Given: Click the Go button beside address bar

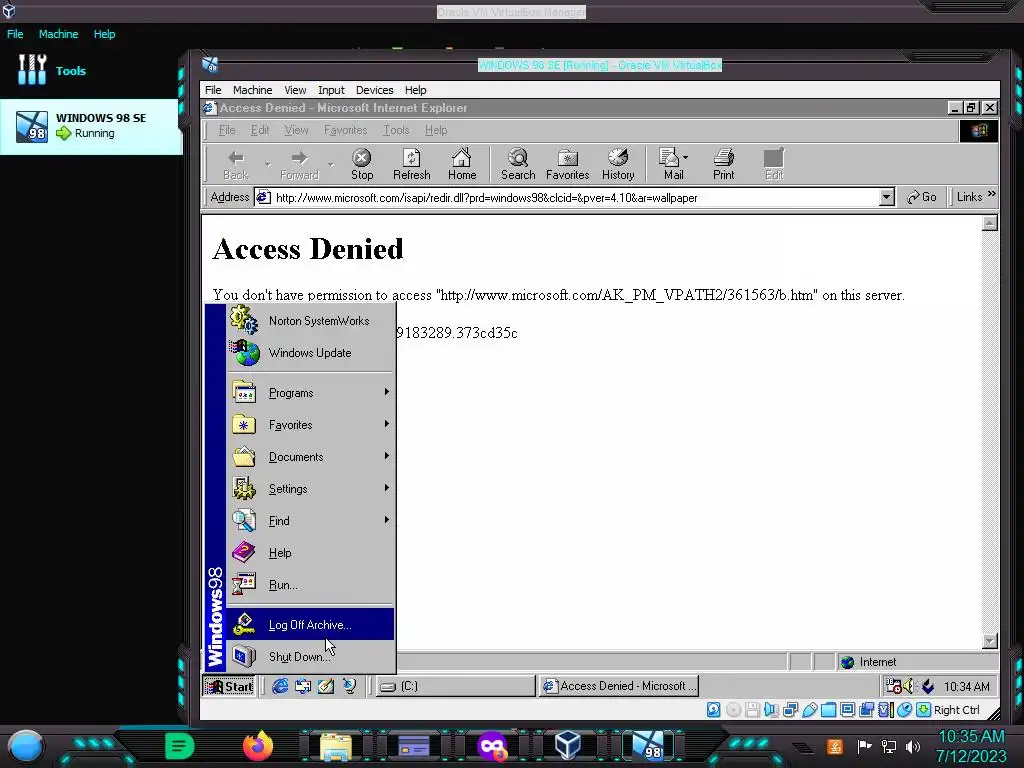Looking at the screenshot, I should (x=921, y=197).
